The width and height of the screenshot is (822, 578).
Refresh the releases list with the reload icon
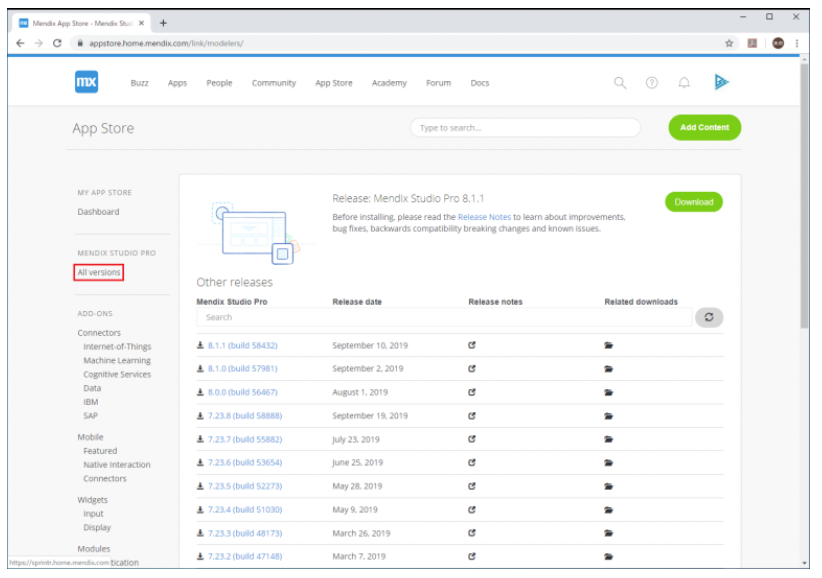coord(709,318)
